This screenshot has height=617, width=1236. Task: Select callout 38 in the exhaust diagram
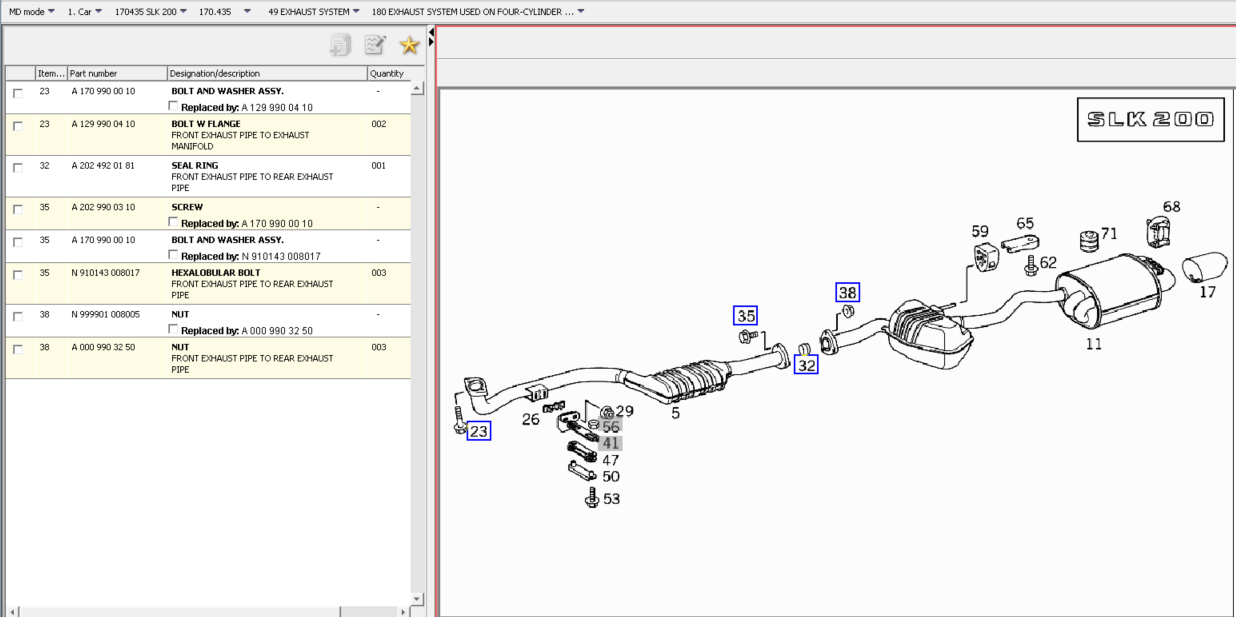(847, 293)
